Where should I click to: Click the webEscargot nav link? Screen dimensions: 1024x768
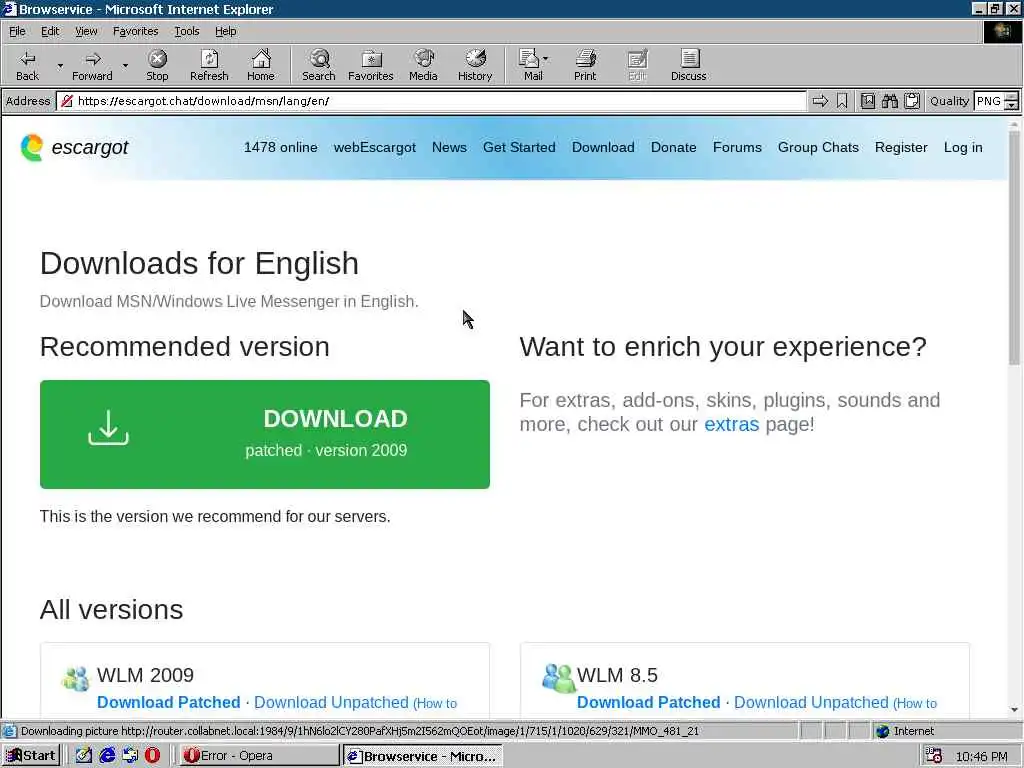[374, 147]
